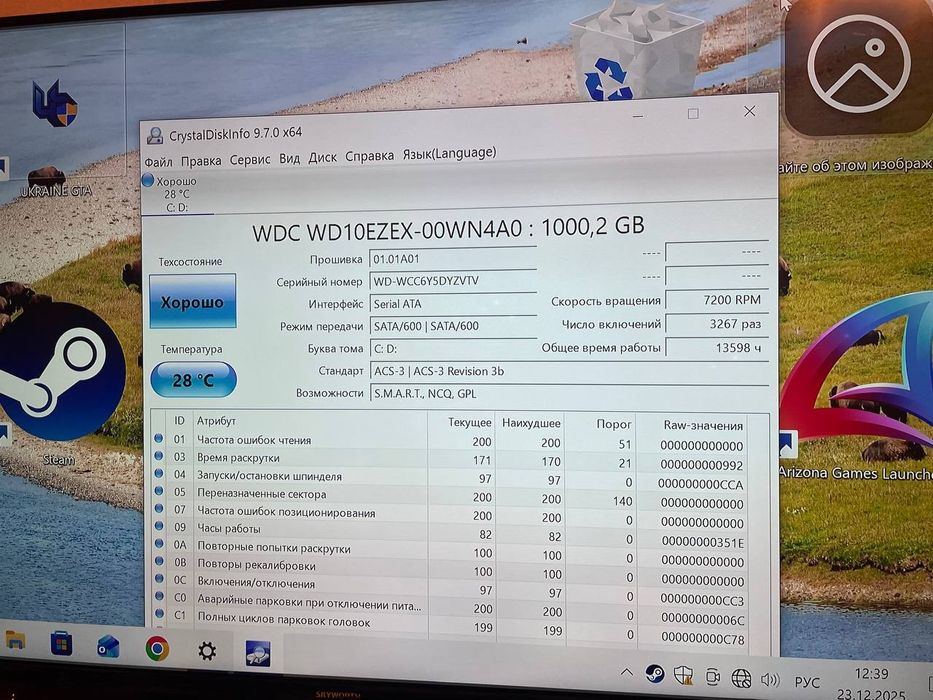Open Google Chrome from the taskbar
The height and width of the screenshot is (700, 933).
coord(157,649)
